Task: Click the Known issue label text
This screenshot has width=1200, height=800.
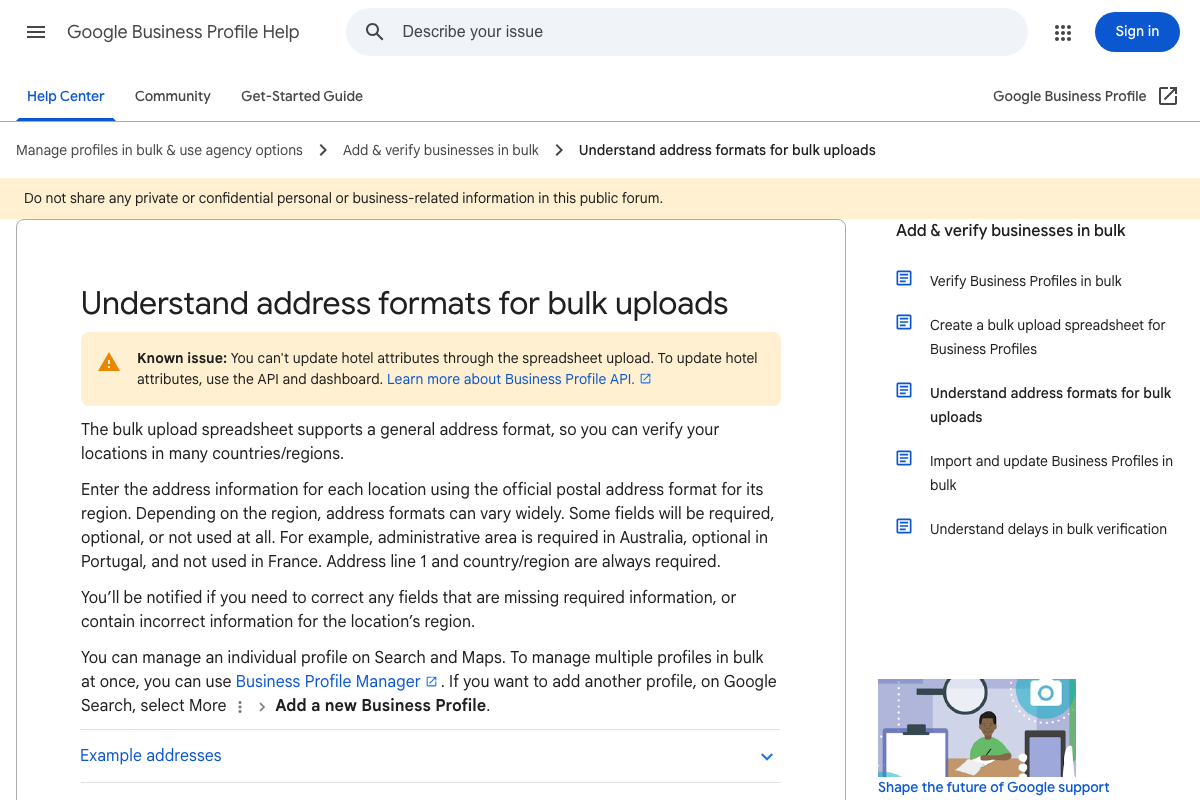Action: pyautogui.click(x=182, y=358)
